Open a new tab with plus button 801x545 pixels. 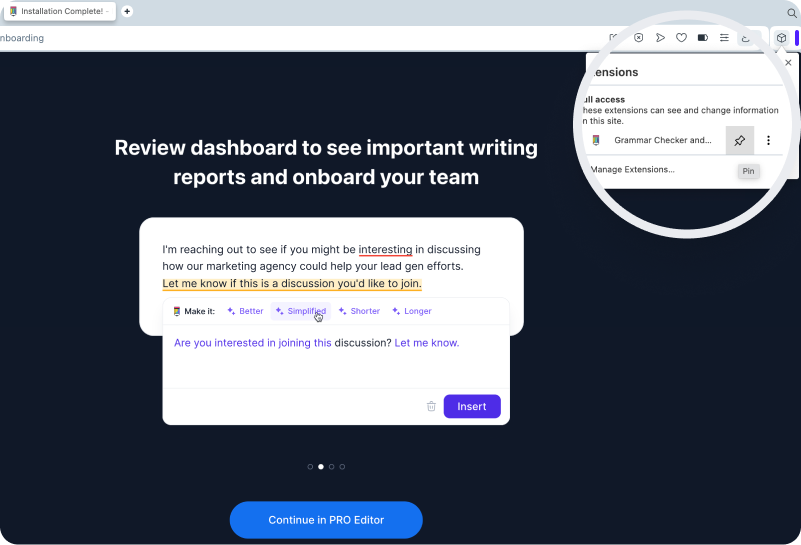pyautogui.click(x=127, y=11)
